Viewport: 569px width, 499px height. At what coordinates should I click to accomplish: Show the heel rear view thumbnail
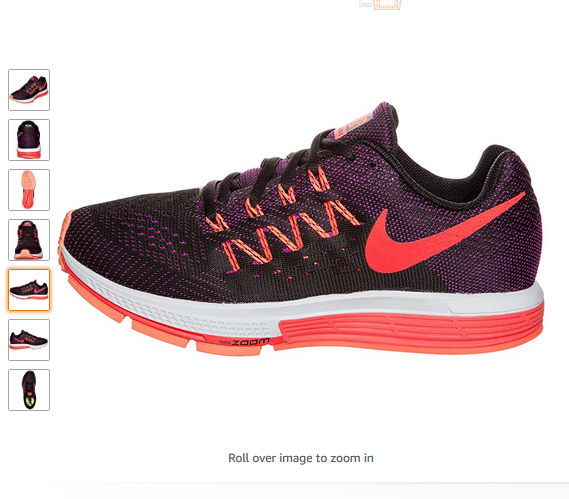(x=29, y=140)
